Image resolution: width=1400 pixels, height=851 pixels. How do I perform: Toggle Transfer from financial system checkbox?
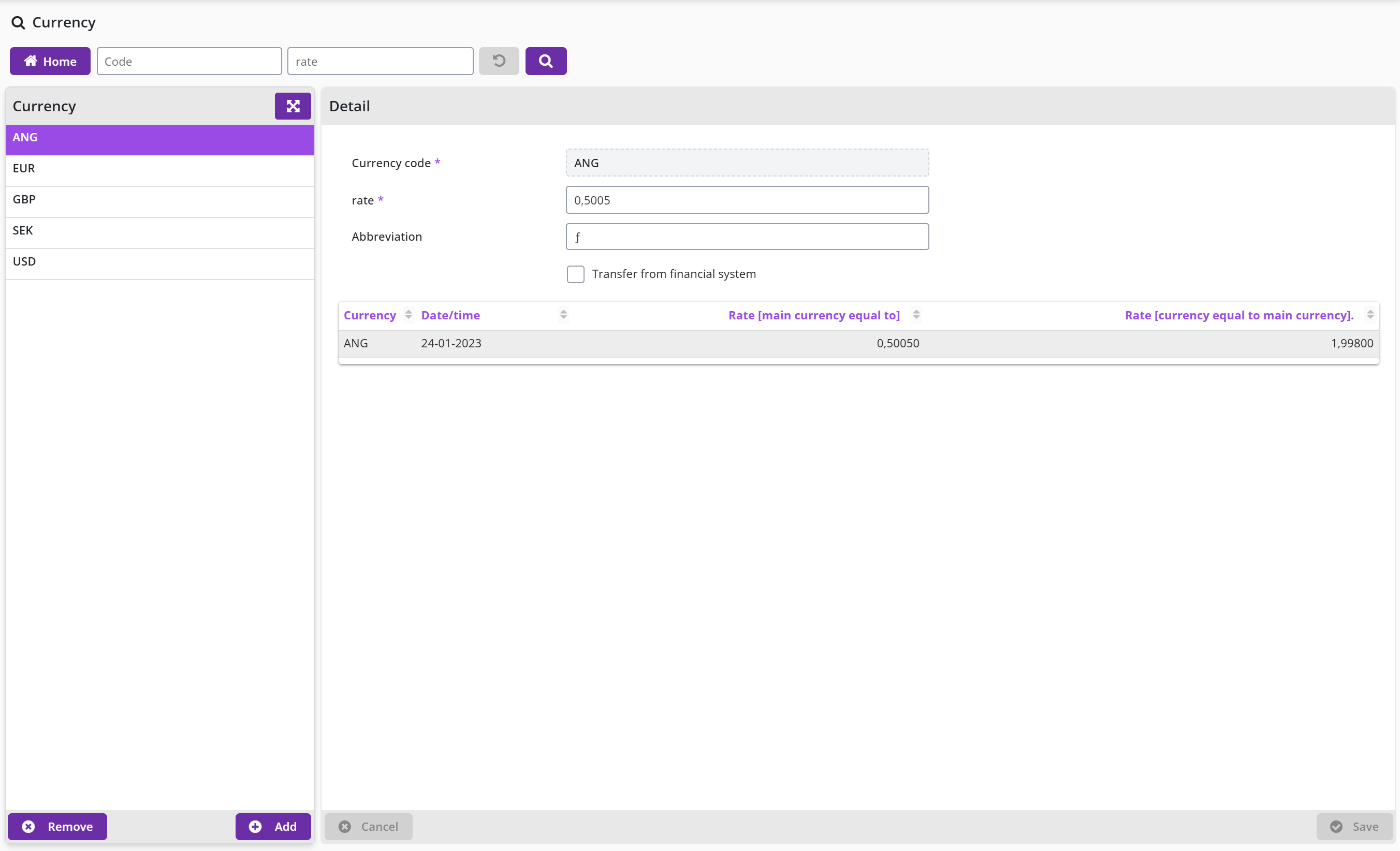click(x=576, y=274)
